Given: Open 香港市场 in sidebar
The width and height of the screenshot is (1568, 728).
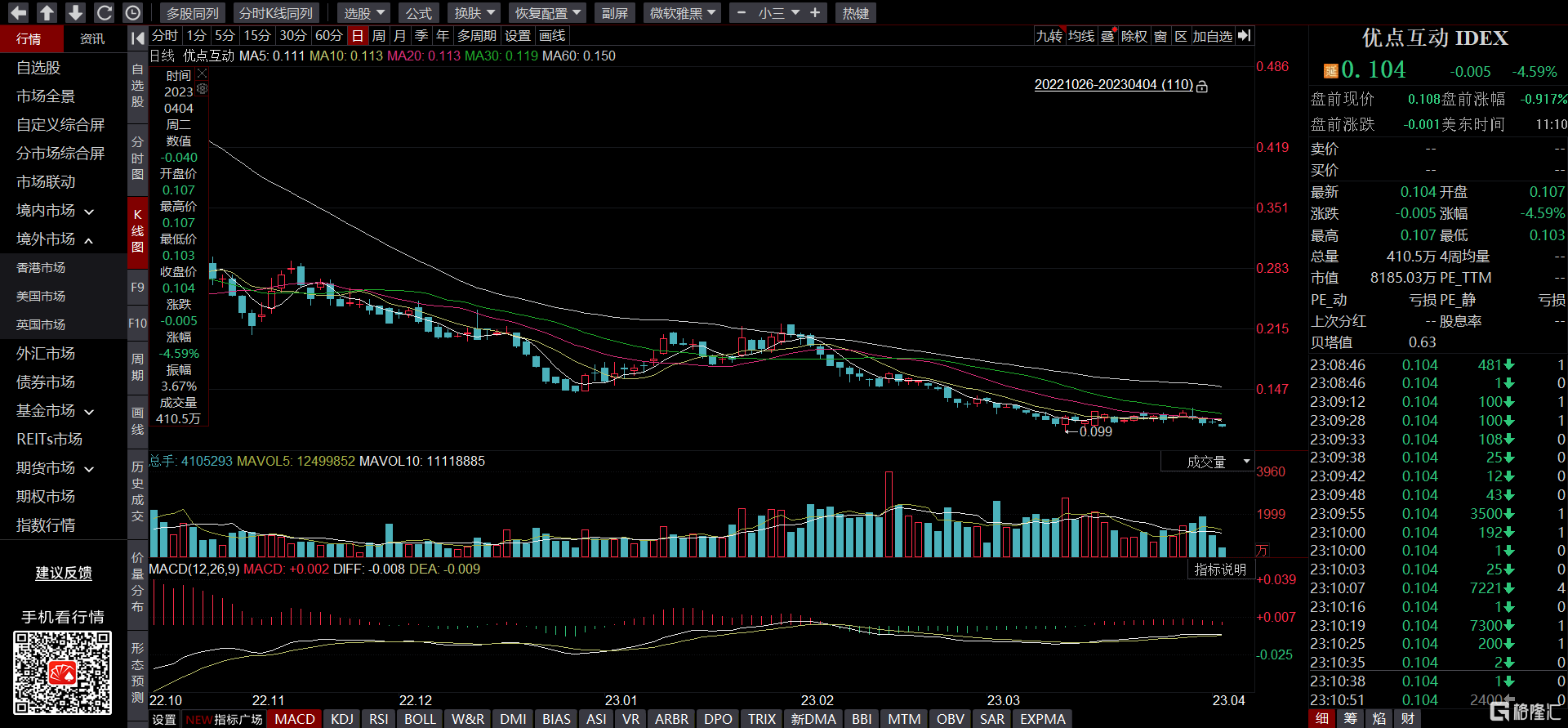Looking at the screenshot, I should click(x=41, y=268).
